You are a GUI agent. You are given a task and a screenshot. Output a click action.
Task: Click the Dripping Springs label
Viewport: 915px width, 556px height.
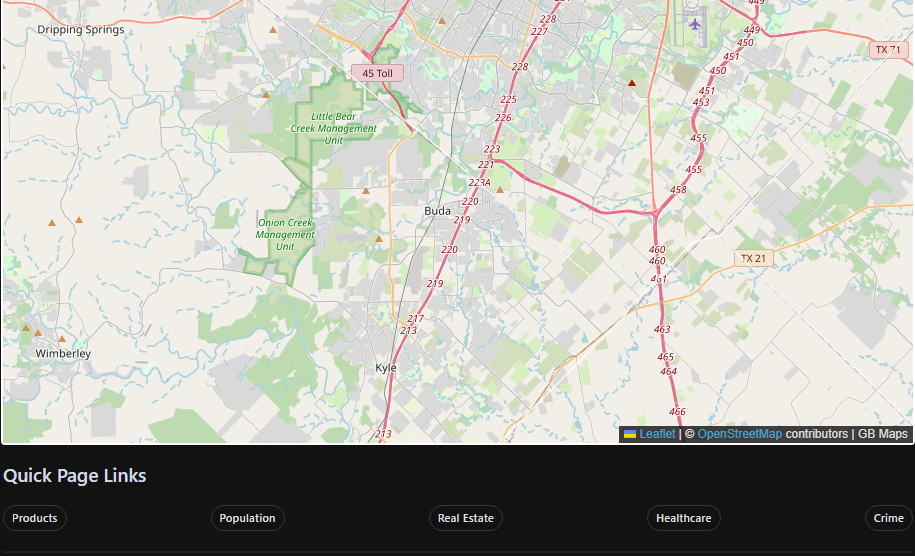[x=81, y=30]
